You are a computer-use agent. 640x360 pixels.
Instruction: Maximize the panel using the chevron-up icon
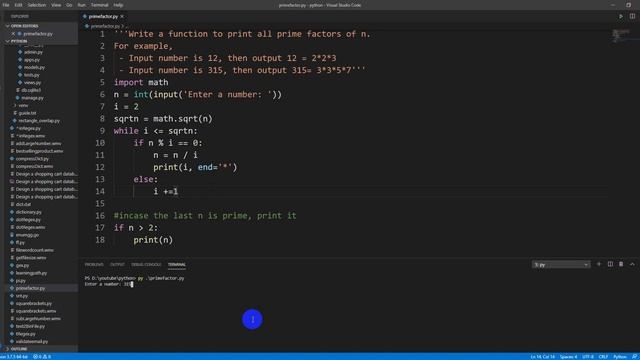point(632,264)
